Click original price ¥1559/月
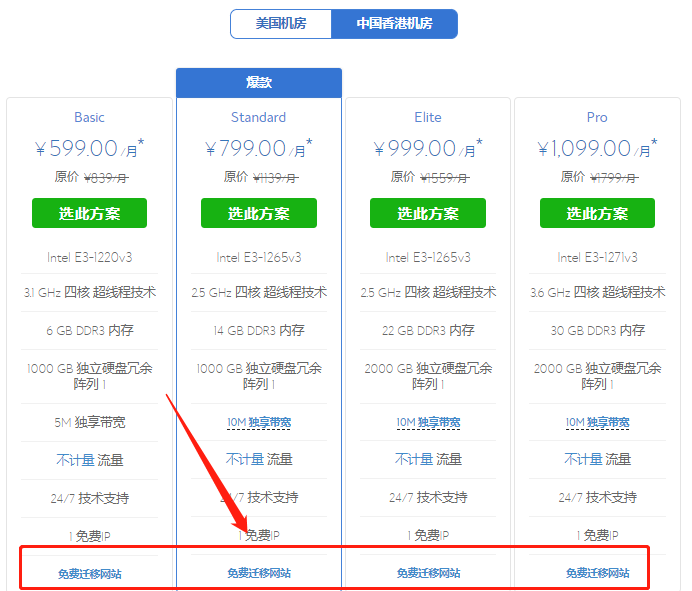The height and width of the screenshot is (591, 692). click(444, 178)
